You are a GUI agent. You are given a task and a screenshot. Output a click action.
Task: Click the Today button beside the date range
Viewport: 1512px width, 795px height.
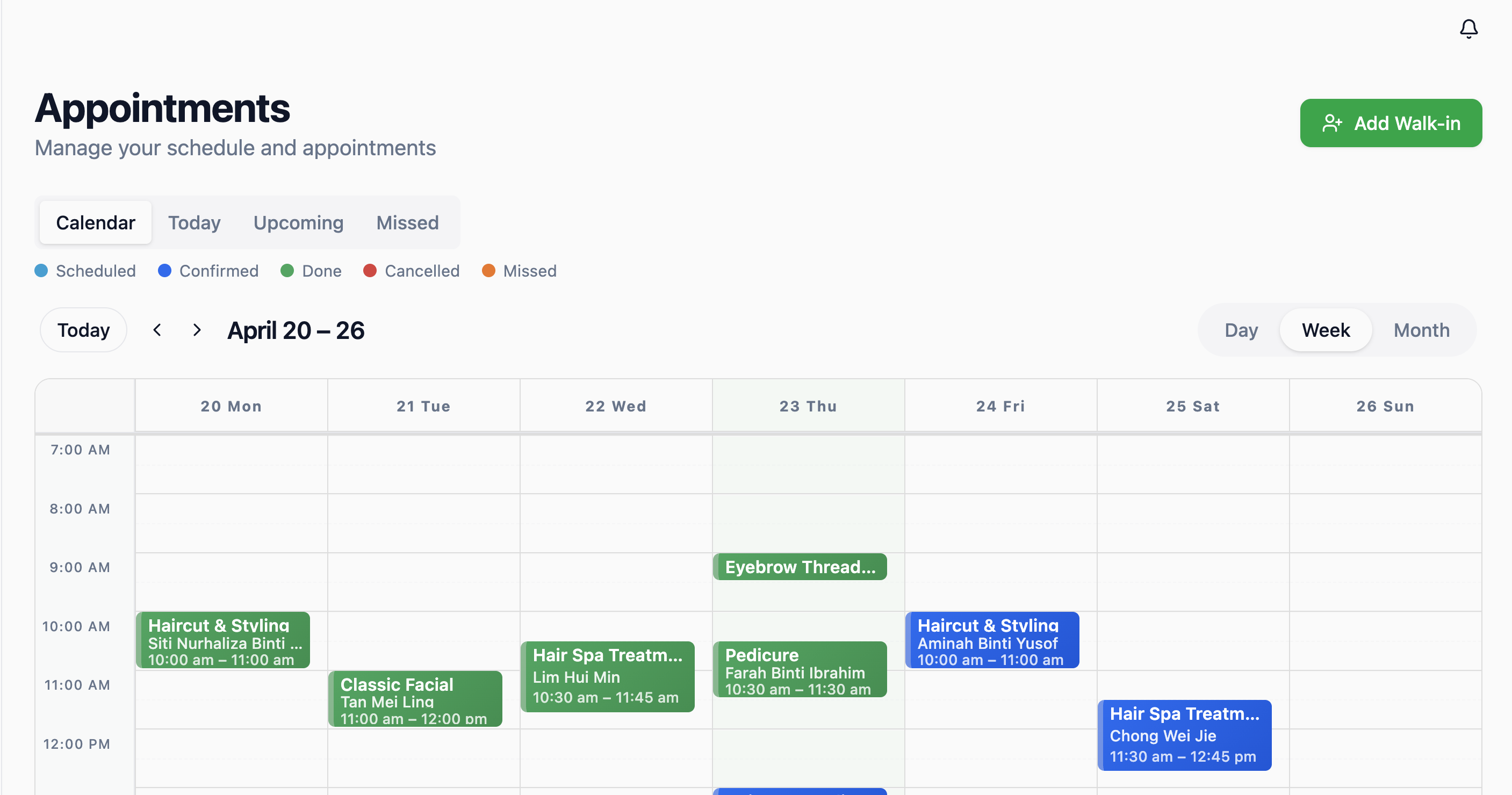[x=83, y=330]
